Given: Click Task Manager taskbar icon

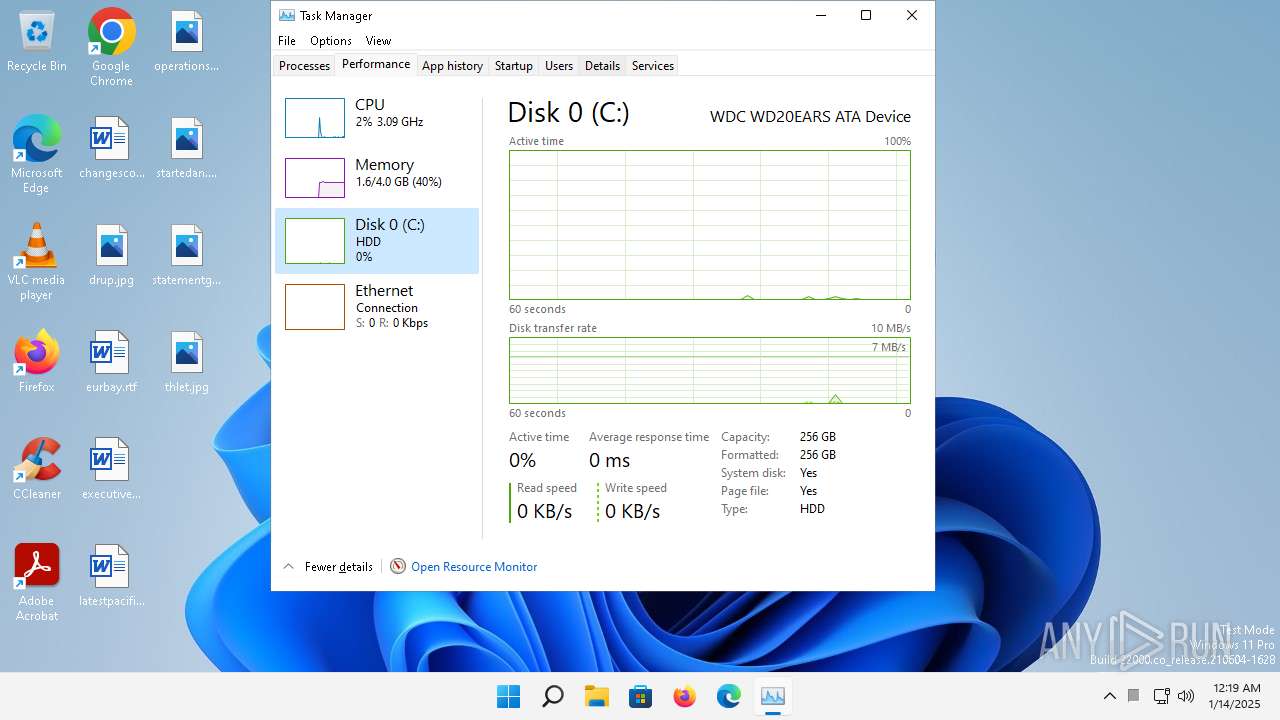Looking at the screenshot, I should (772, 696).
